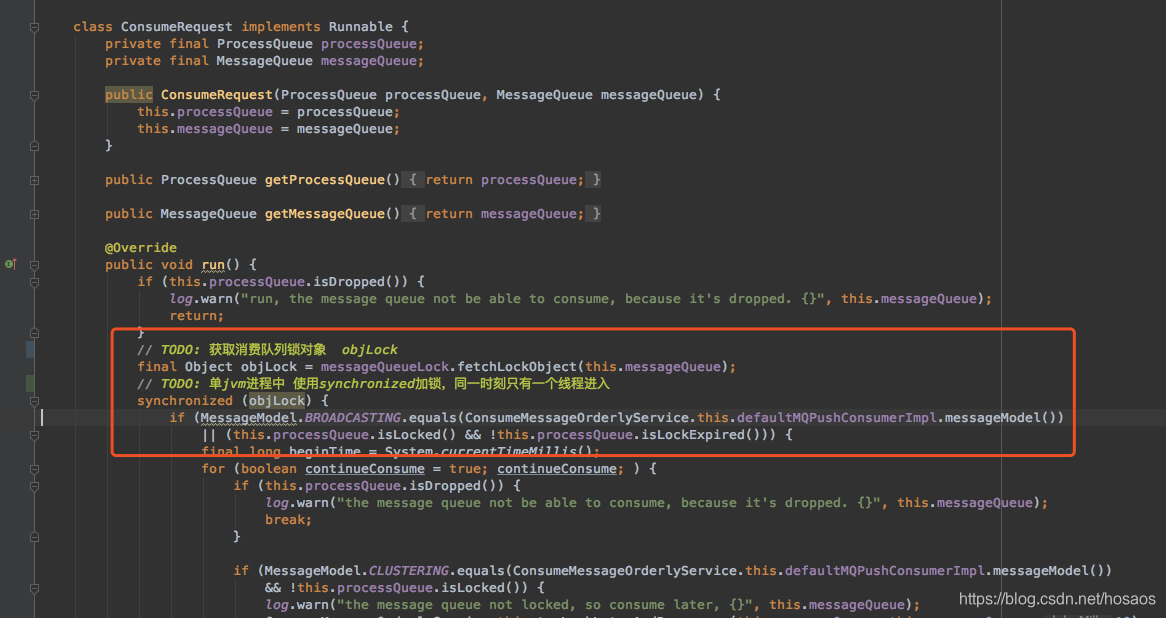Click the break; statement
The image size is (1166, 618).
[x=289, y=520]
